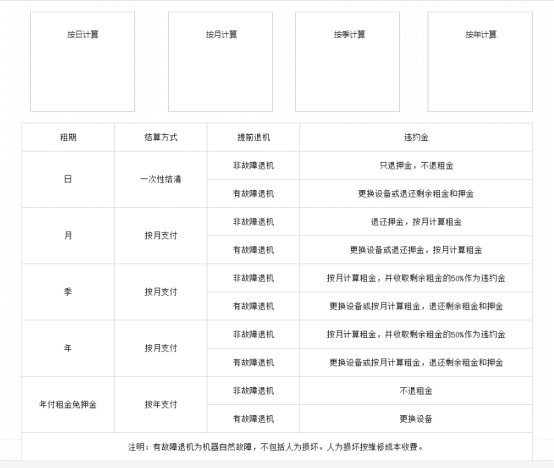Click the 更换设备 penalty cell
Viewport: 554px width, 468px height.
[x=416, y=419]
